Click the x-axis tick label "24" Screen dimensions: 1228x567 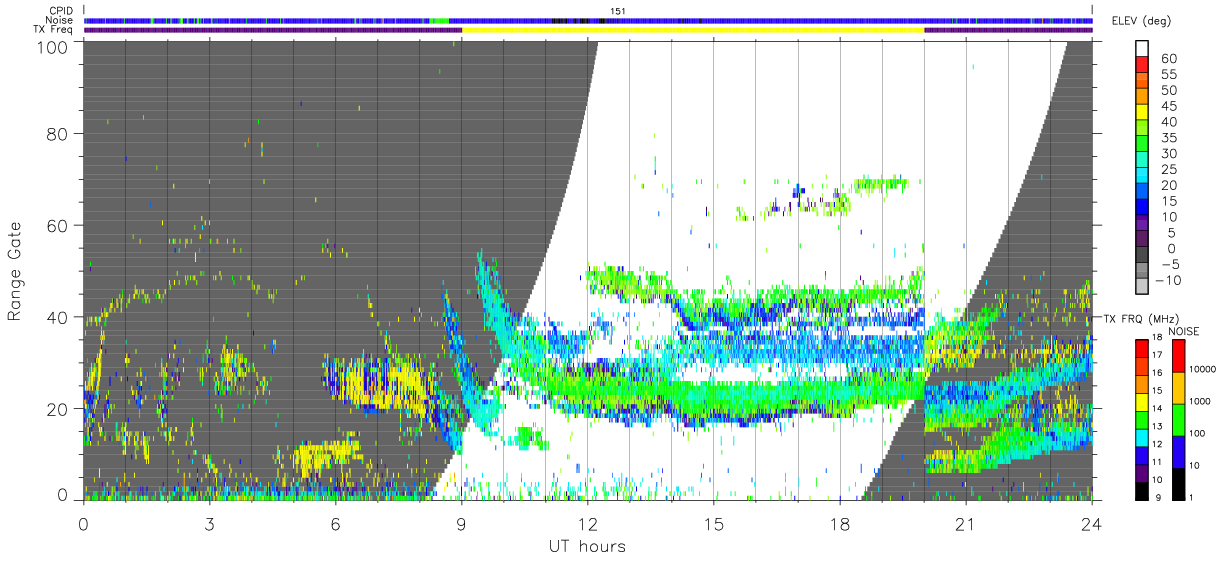1091,523
